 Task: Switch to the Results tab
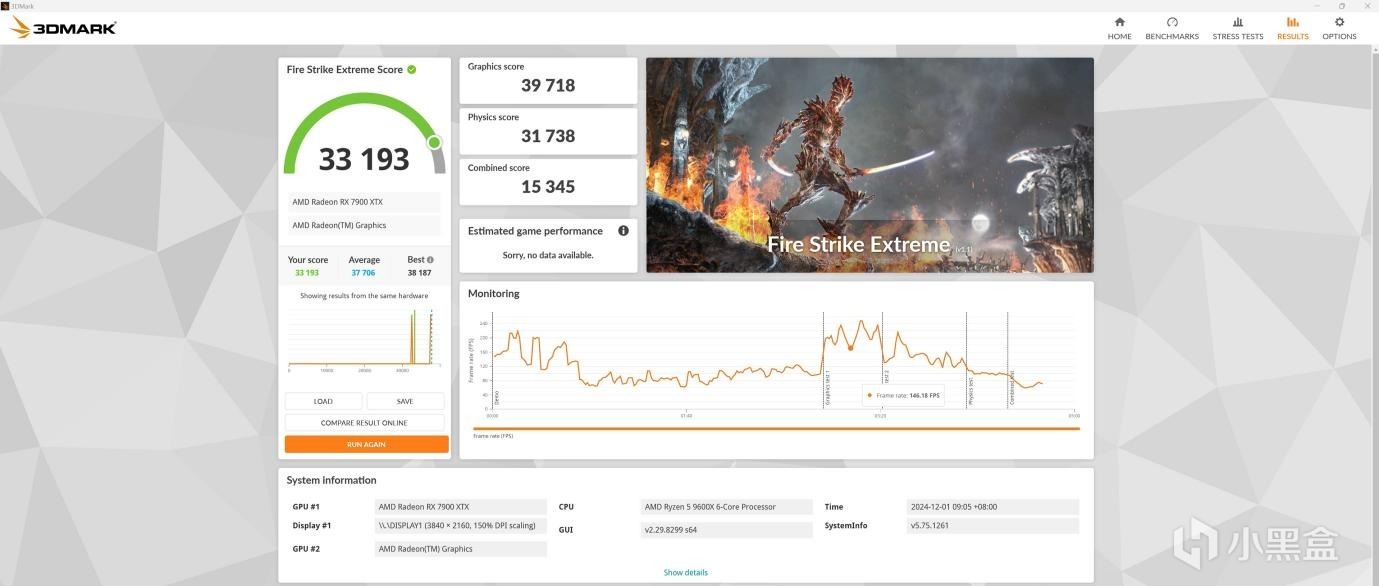coord(1292,28)
